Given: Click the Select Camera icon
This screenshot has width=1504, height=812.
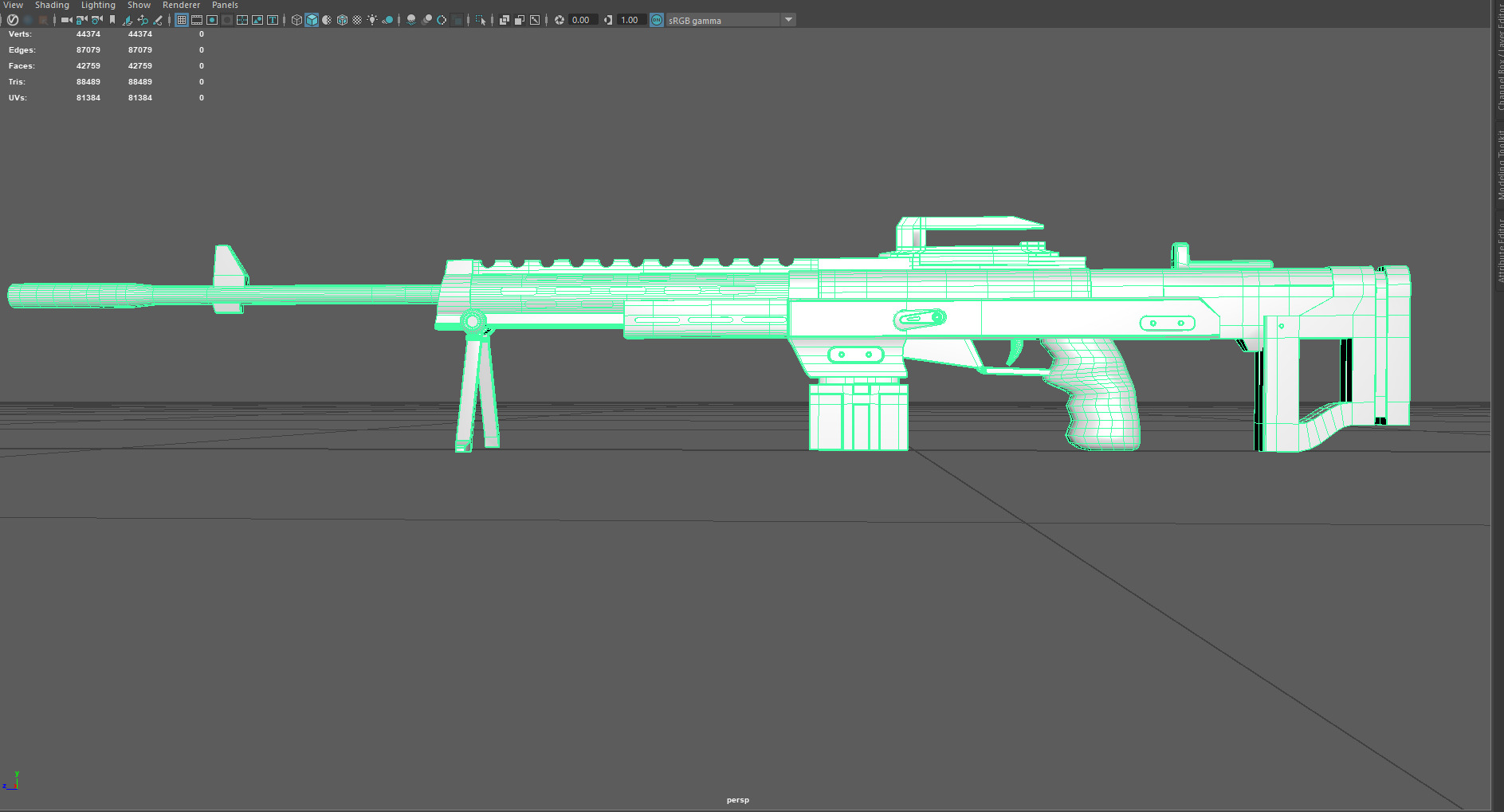Looking at the screenshot, I should point(66,20).
